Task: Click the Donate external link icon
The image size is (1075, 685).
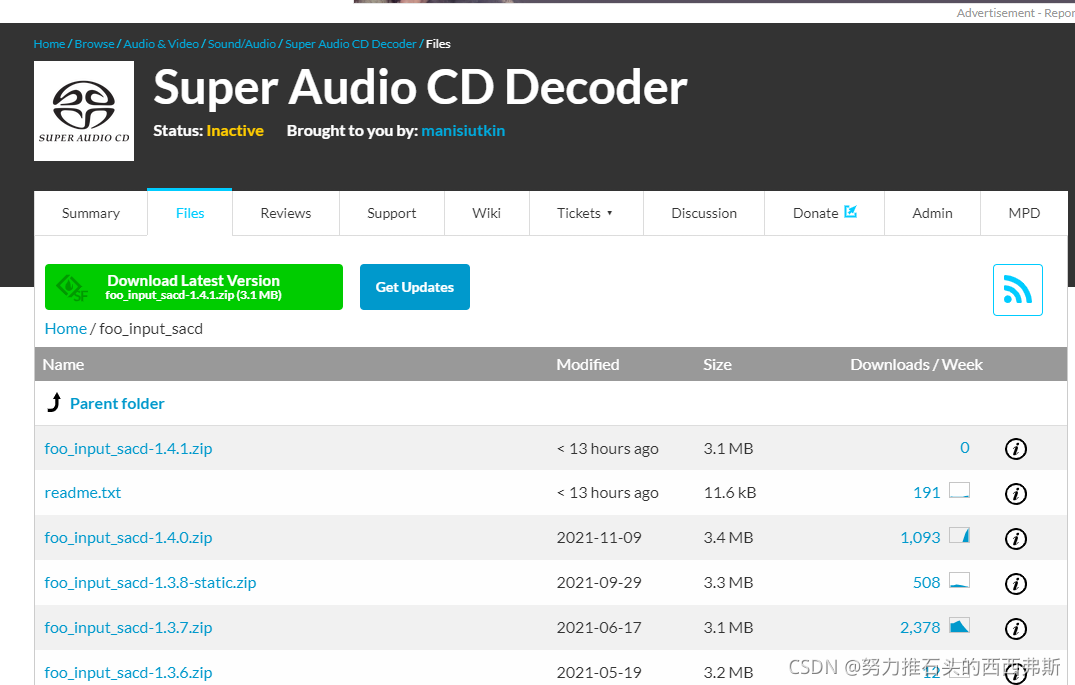Action: [850, 211]
